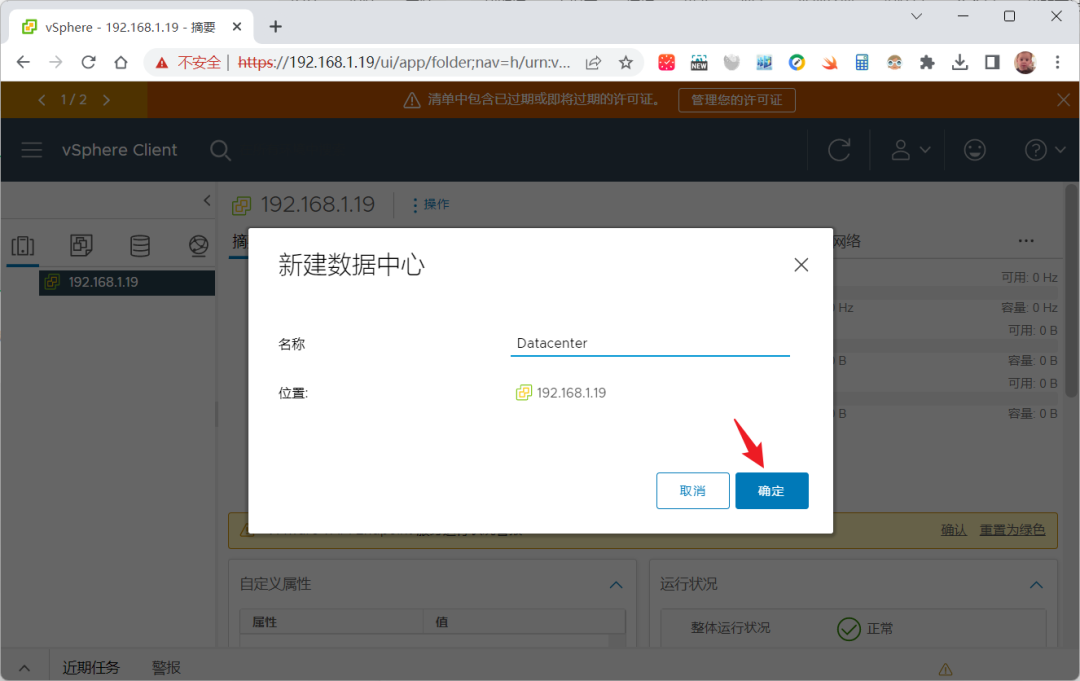Switch to Hosts and Clusters view

(x=23, y=245)
